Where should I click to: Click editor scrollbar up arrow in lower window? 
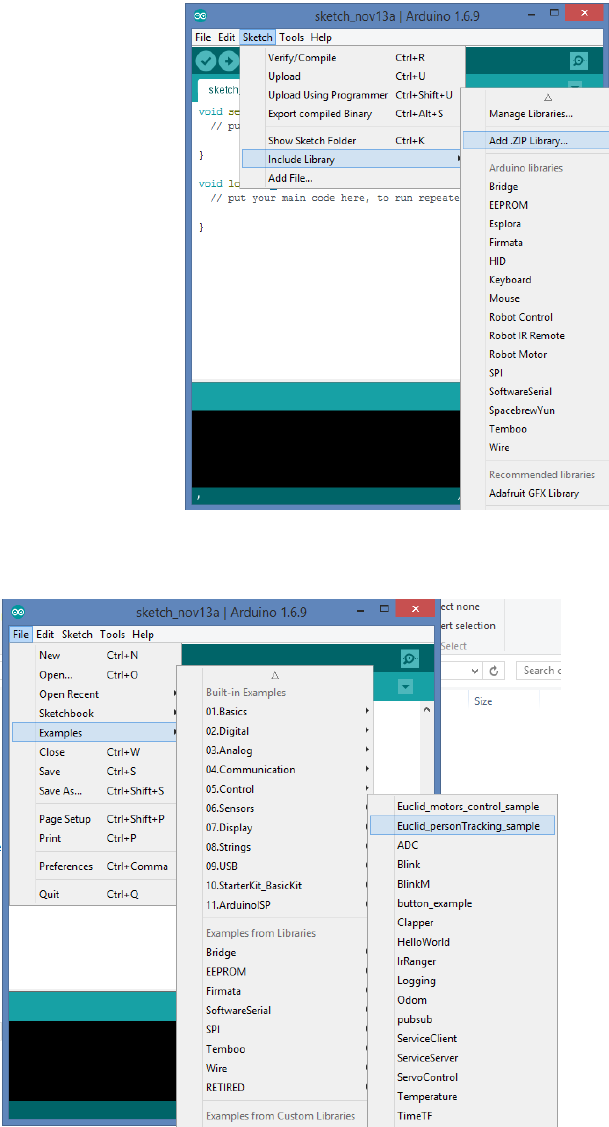pyautogui.click(x=426, y=708)
